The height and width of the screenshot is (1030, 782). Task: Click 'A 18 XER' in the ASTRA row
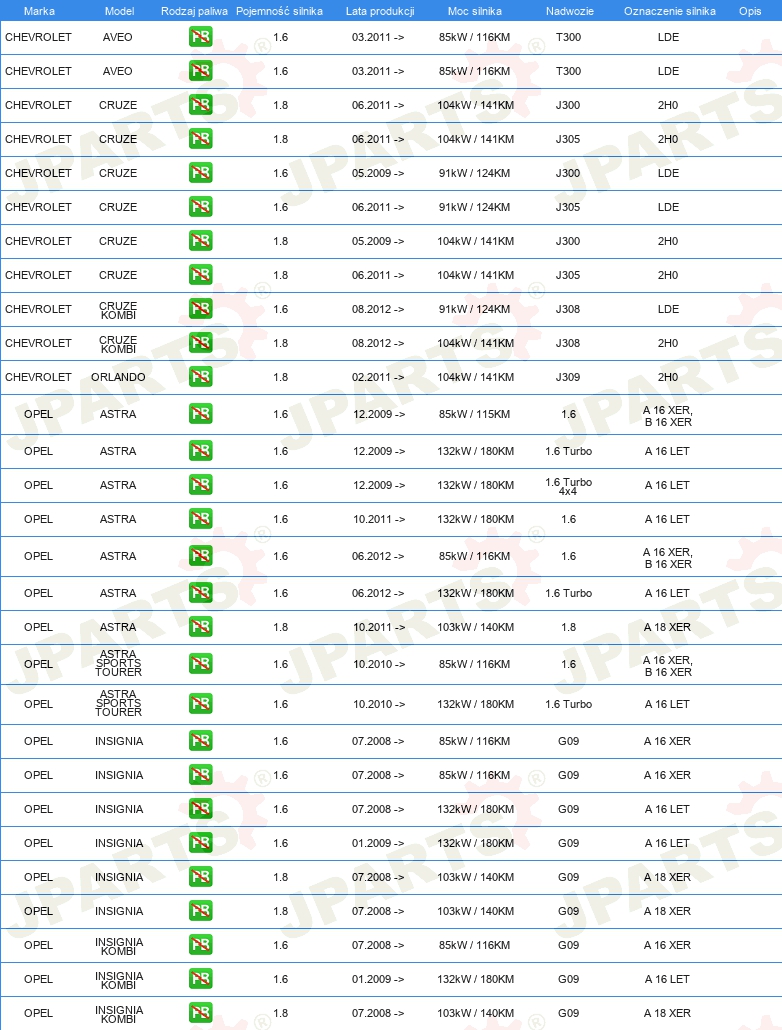(x=667, y=627)
